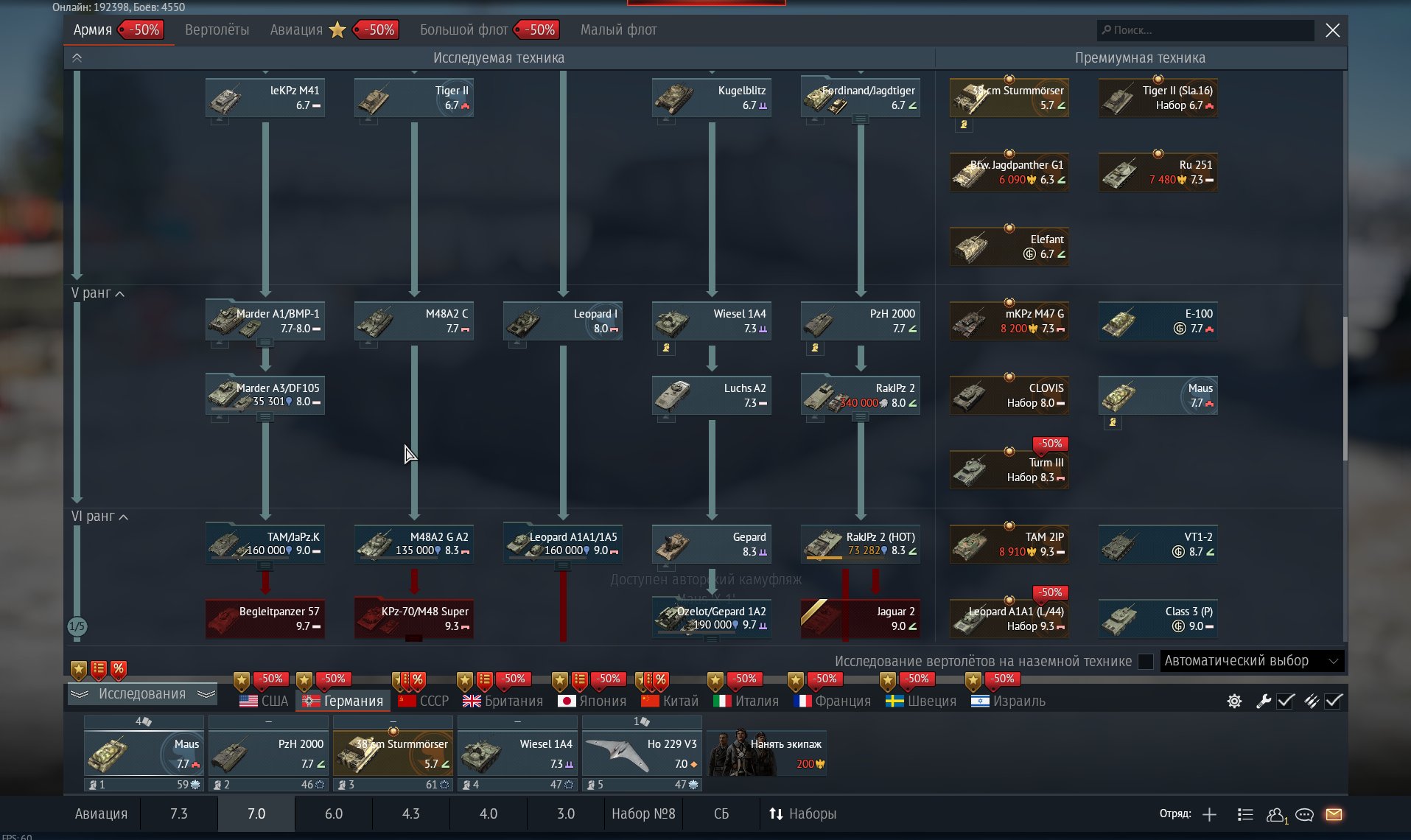Open the Автоматический выбор dropdown
The image size is (1411, 840).
click(1251, 661)
